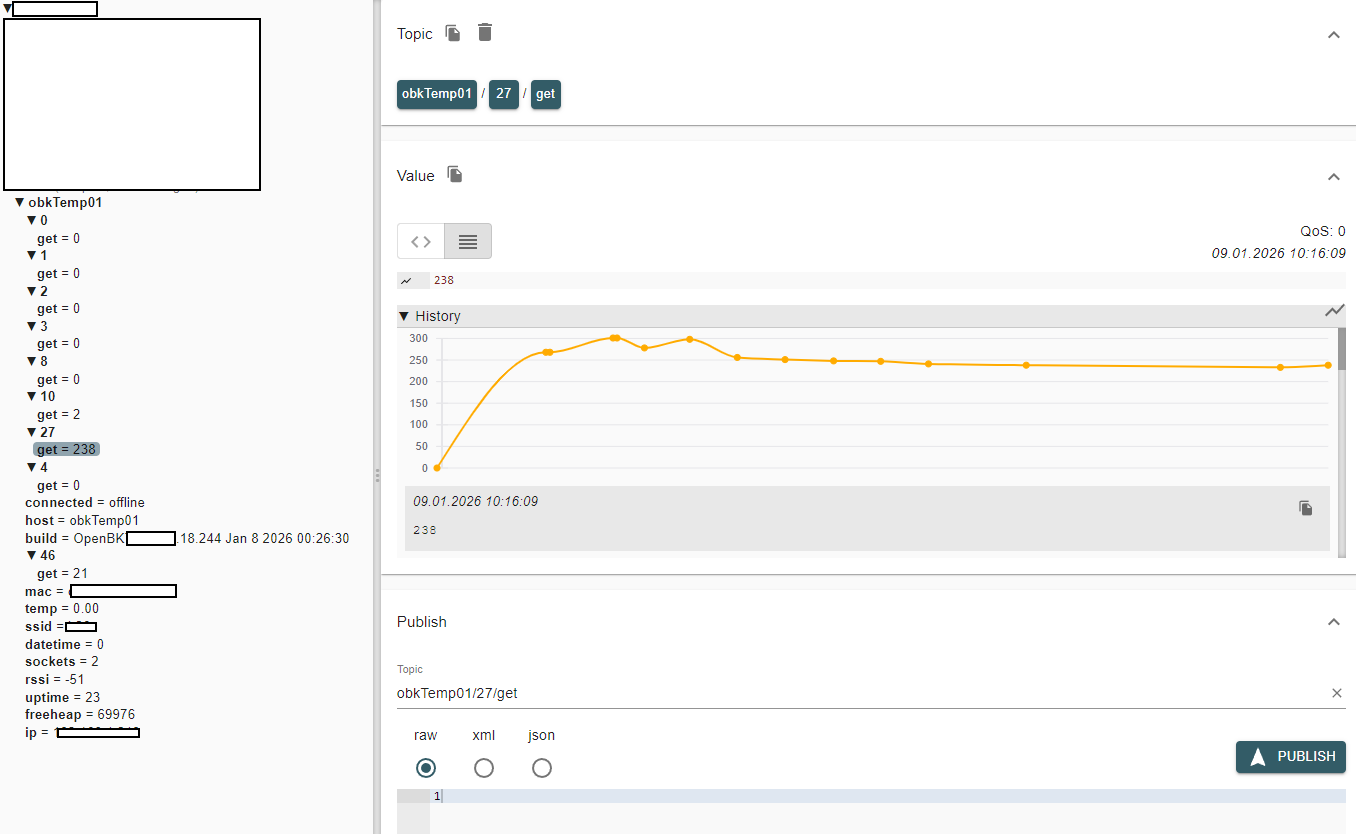
Task: Clear the publish topic field
Action: pos(1337,693)
